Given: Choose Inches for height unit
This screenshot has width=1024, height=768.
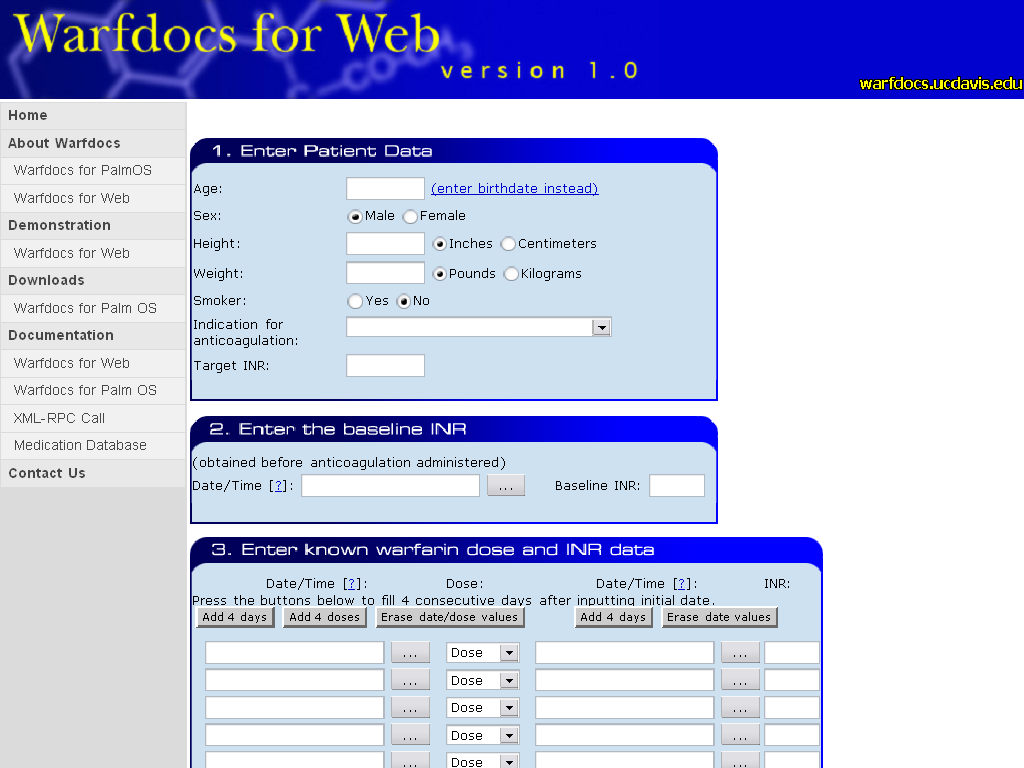Looking at the screenshot, I should (440, 244).
